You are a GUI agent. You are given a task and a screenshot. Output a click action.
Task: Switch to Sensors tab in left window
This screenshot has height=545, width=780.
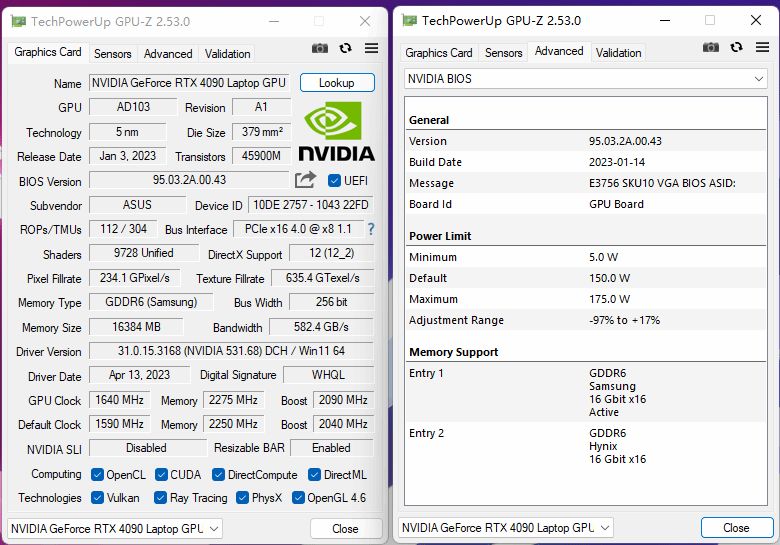(x=112, y=54)
